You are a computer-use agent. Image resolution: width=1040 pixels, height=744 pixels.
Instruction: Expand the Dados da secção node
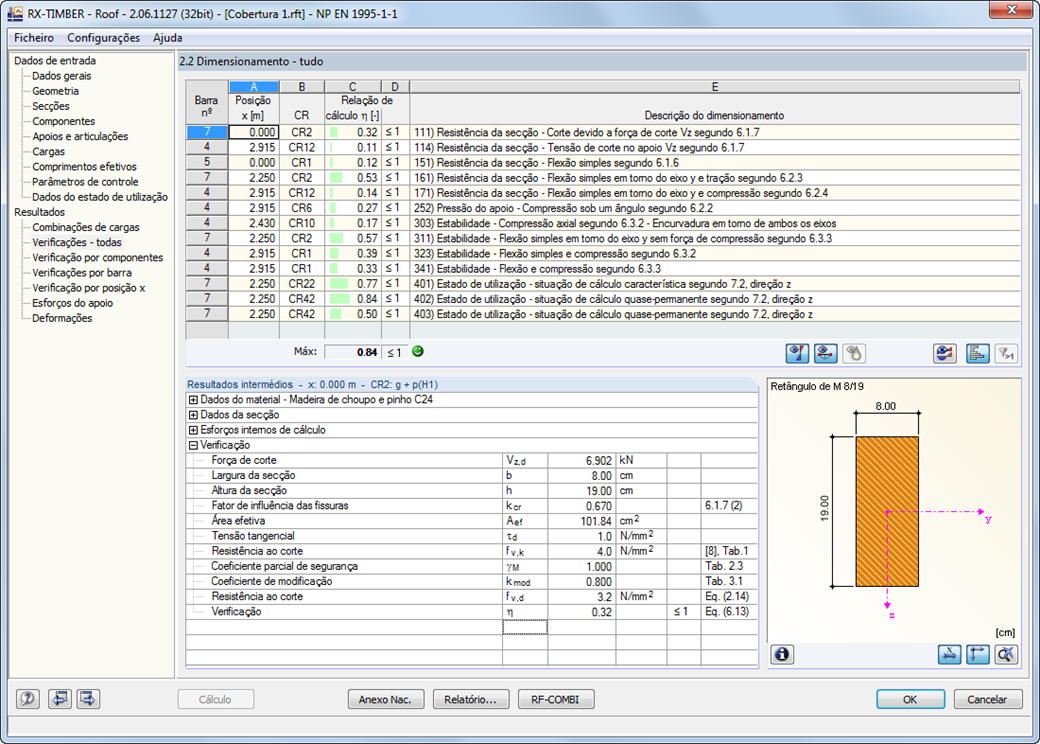(193, 415)
